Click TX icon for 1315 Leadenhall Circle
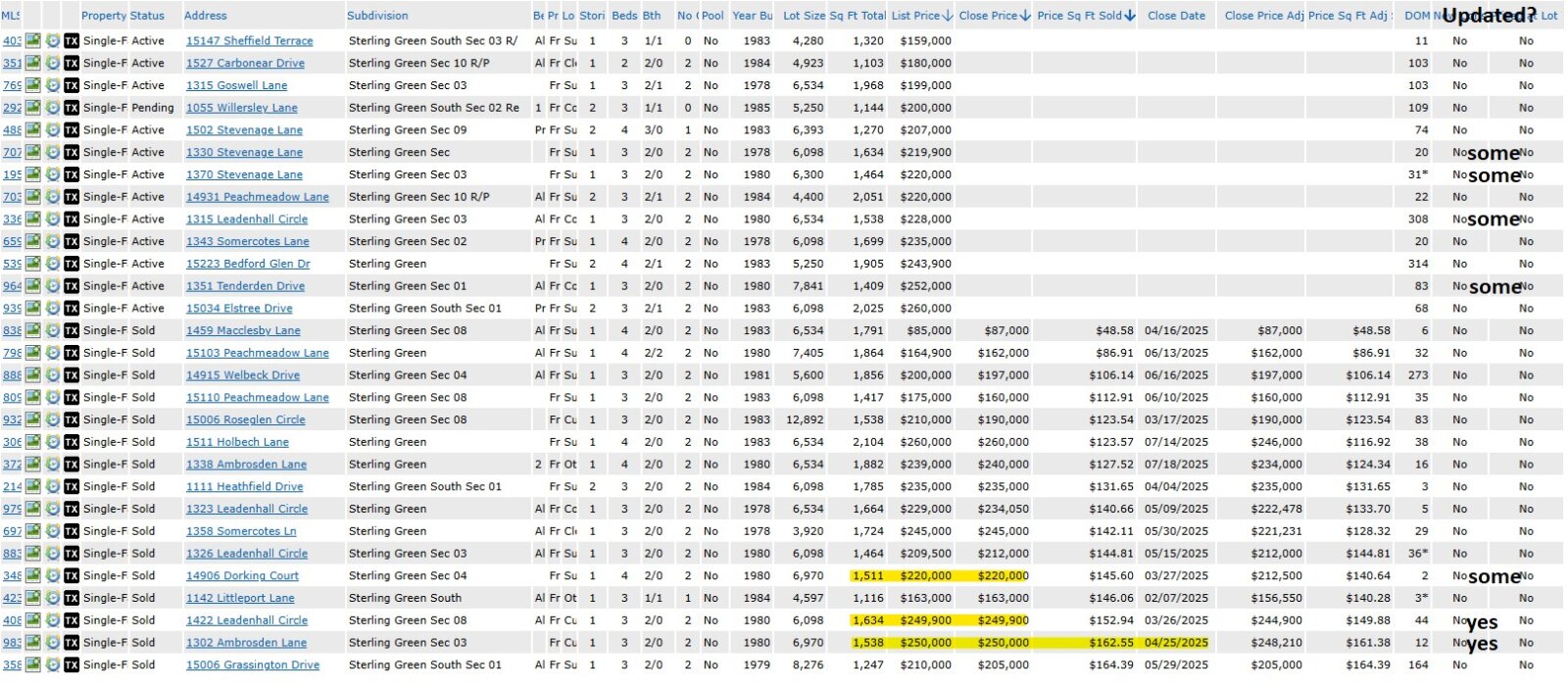Image resolution: width=1568 pixels, height=688 pixels. [x=72, y=220]
